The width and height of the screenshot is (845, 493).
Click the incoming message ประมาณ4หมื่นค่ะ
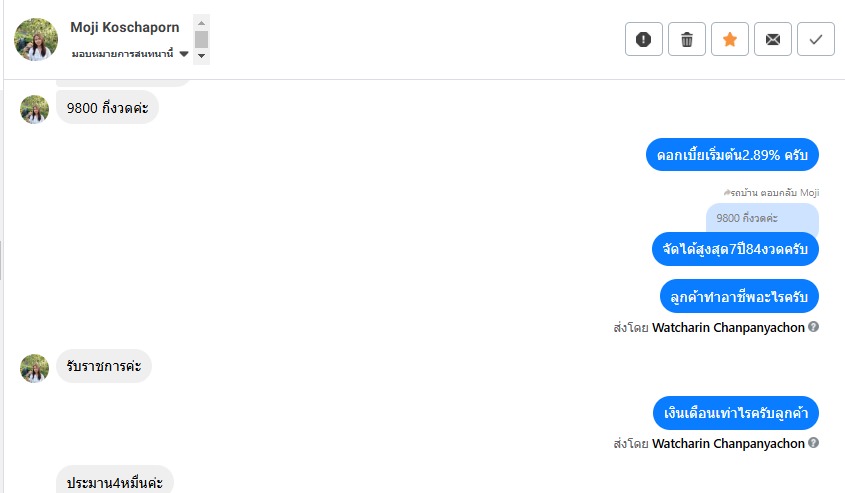114,481
